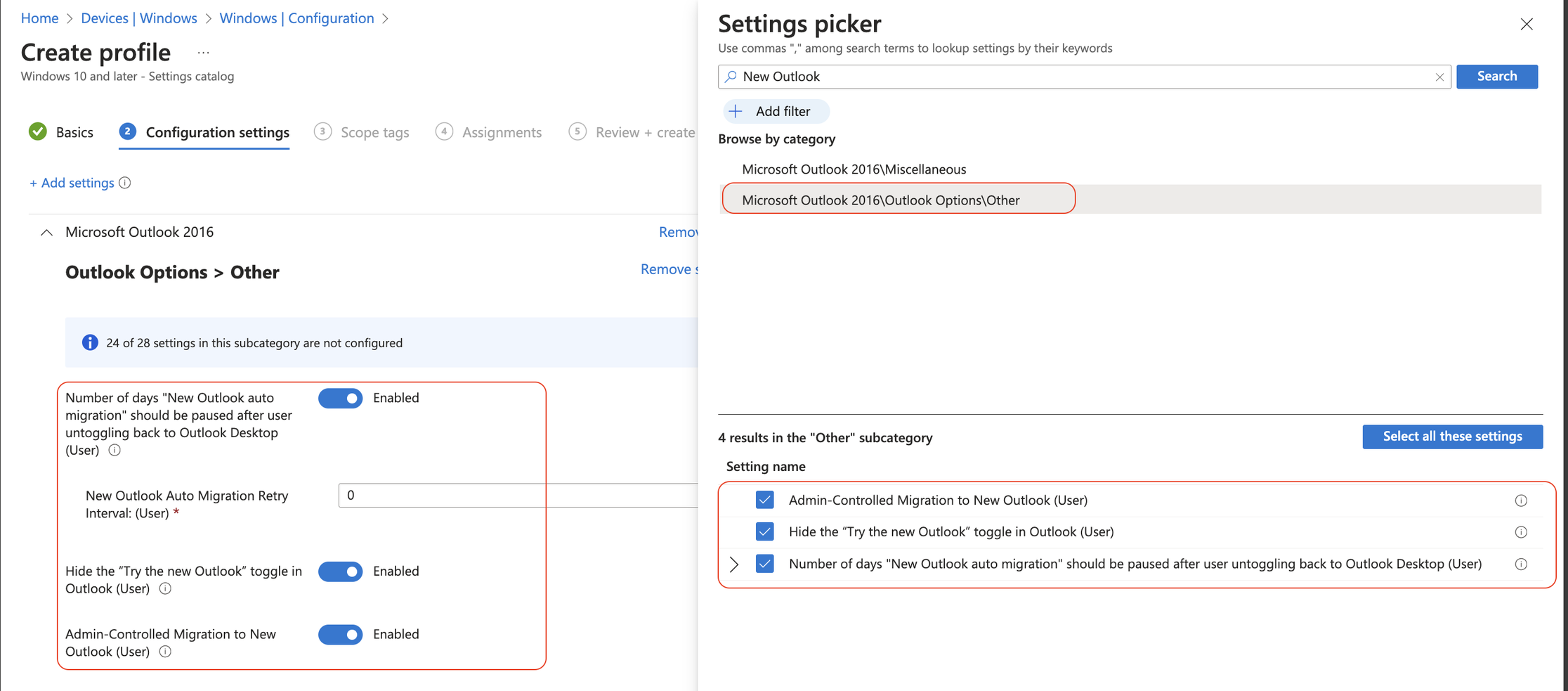
Task: Clear the New Outlook search text
Action: pyautogui.click(x=1439, y=77)
